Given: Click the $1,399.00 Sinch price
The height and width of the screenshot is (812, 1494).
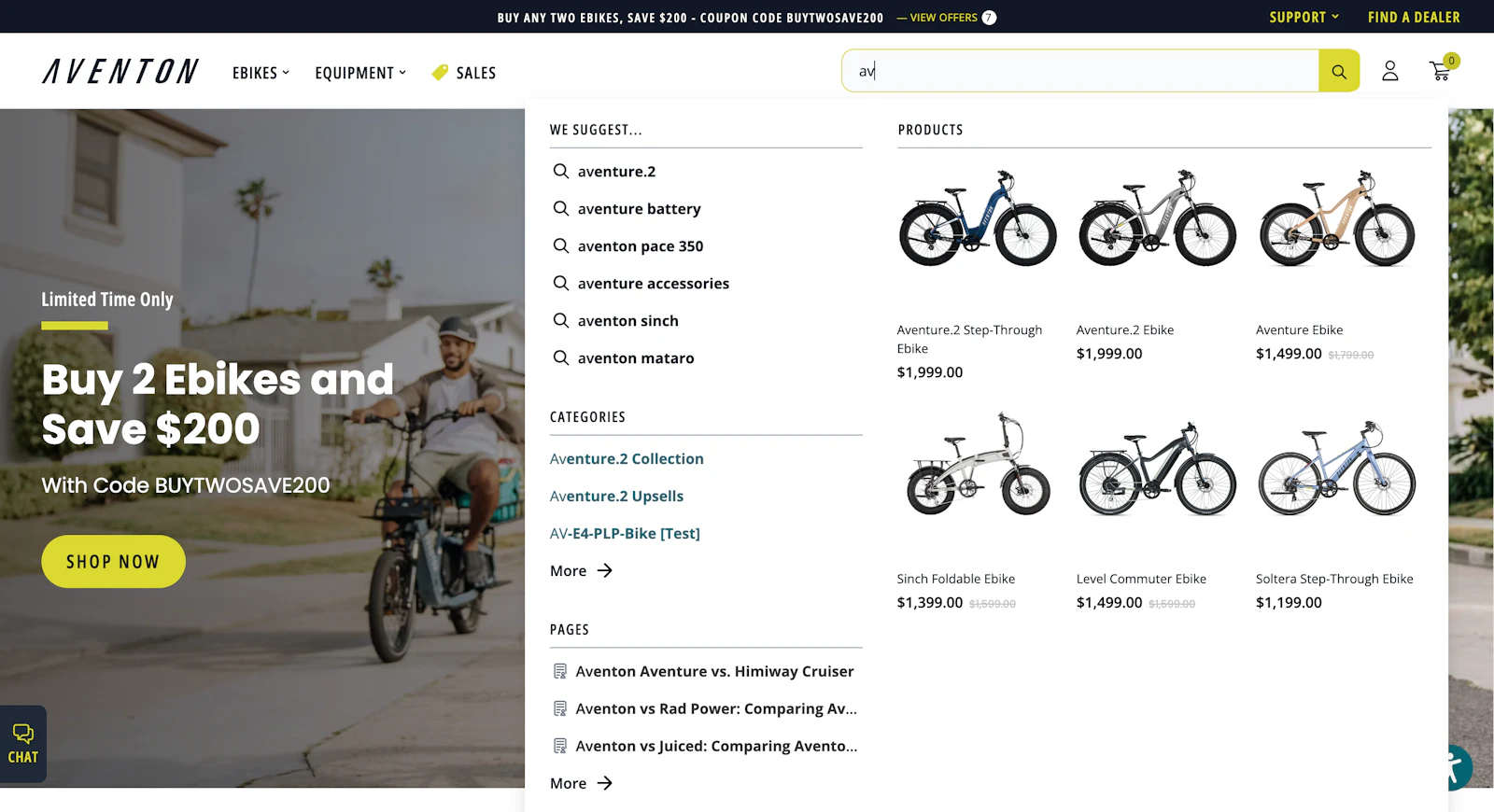Looking at the screenshot, I should [x=929, y=603].
